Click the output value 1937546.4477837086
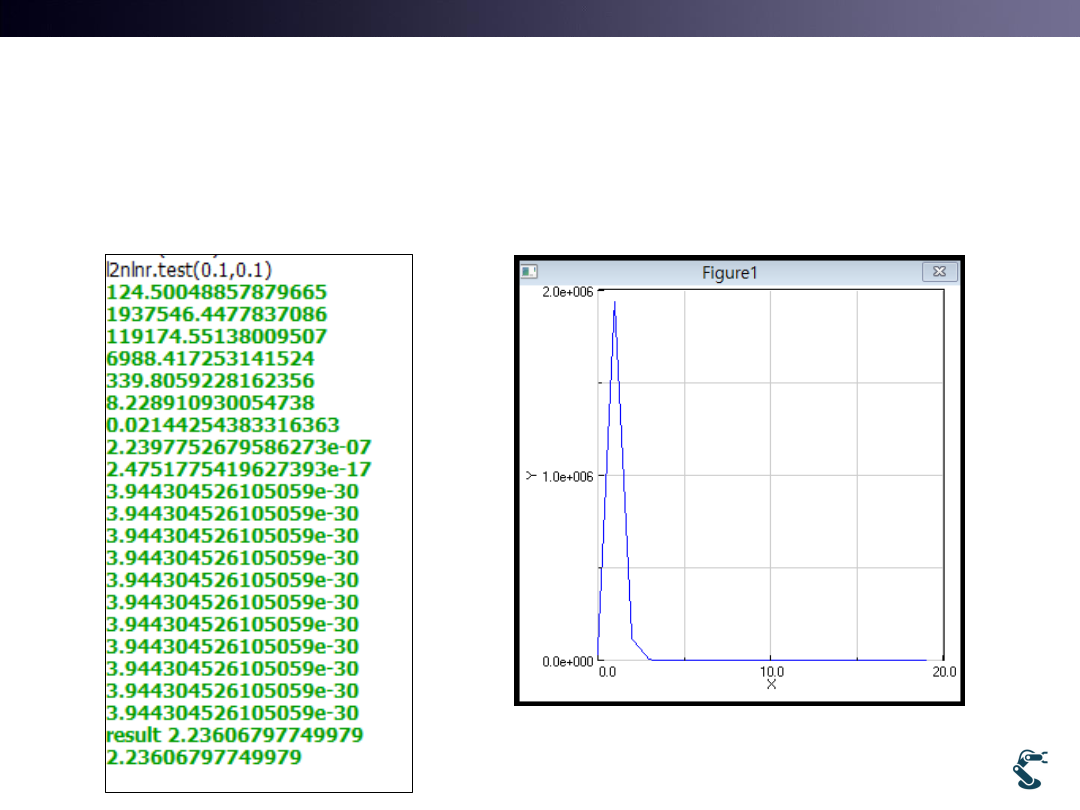The height and width of the screenshot is (810, 1080). click(x=216, y=313)
